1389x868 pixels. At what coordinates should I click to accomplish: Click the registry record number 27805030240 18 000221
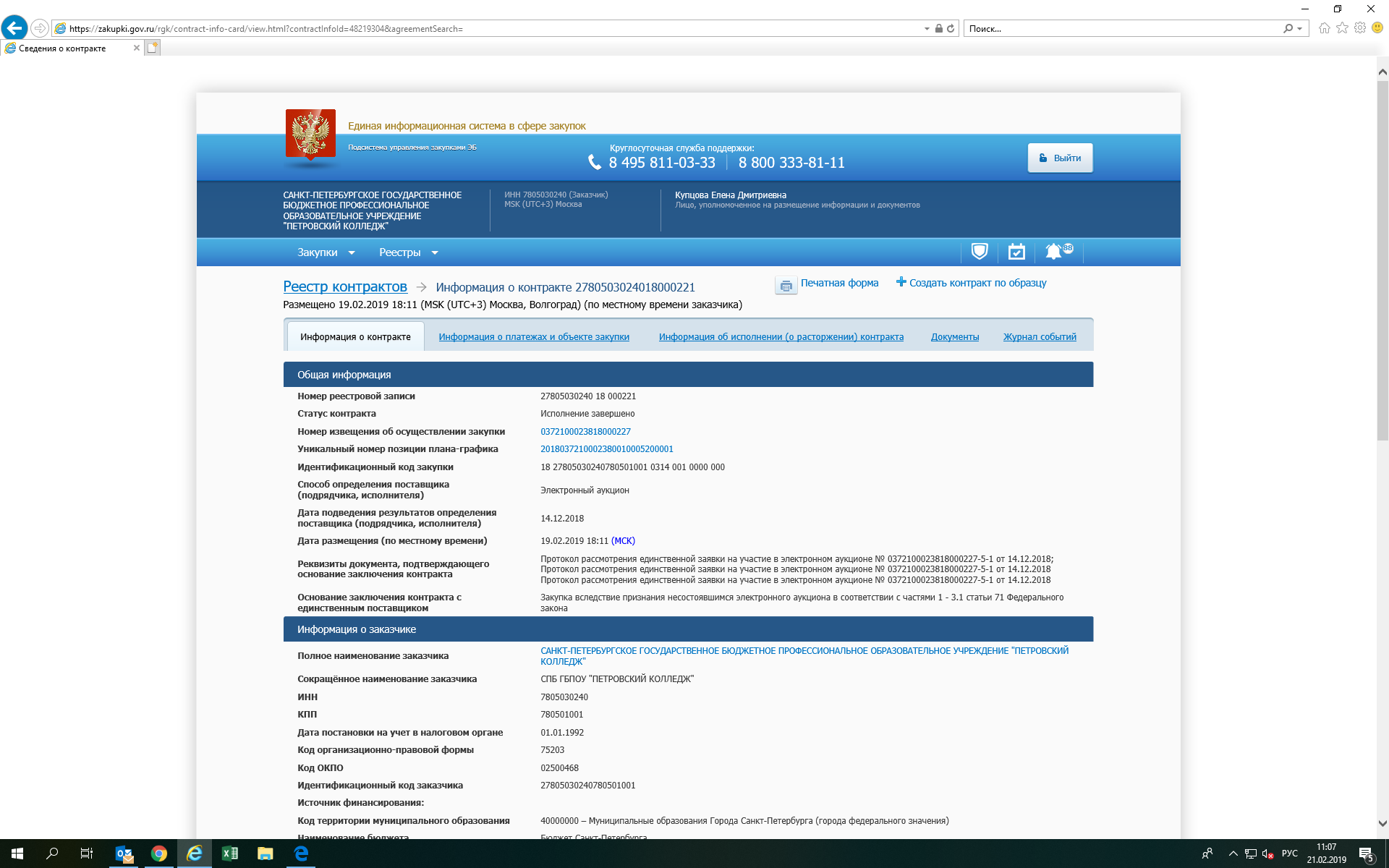(588, 396)
